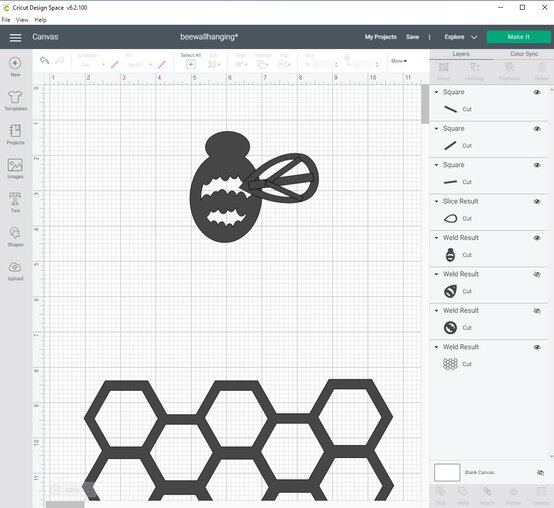The width and height of the screenshot is (554, 508).
Task: Click the Select All icon
Action: 190,64
